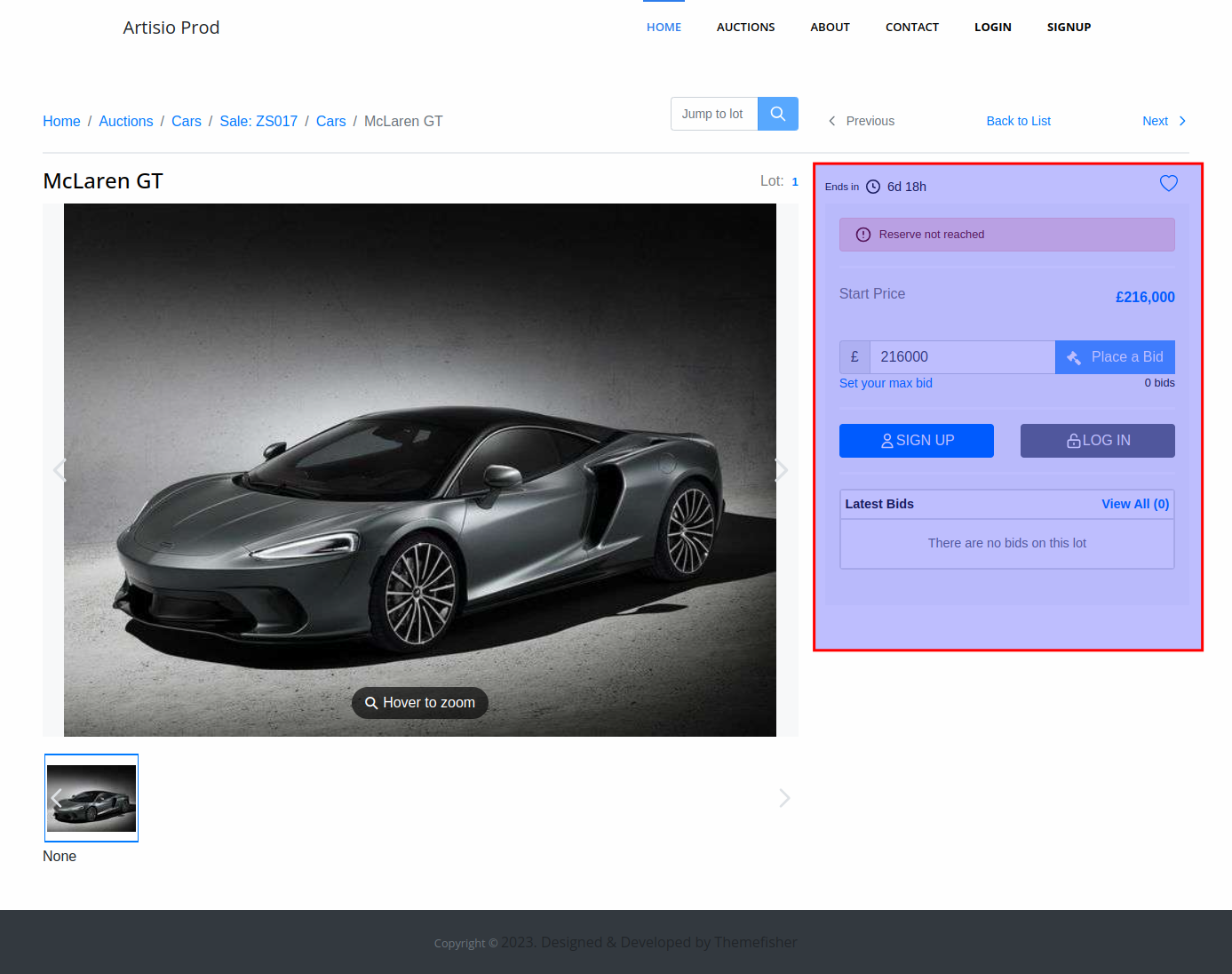The height and width of the screenshot is (974, 1232).
Task: Add lot to favorites heart icon
Action: coord(1169,183)
